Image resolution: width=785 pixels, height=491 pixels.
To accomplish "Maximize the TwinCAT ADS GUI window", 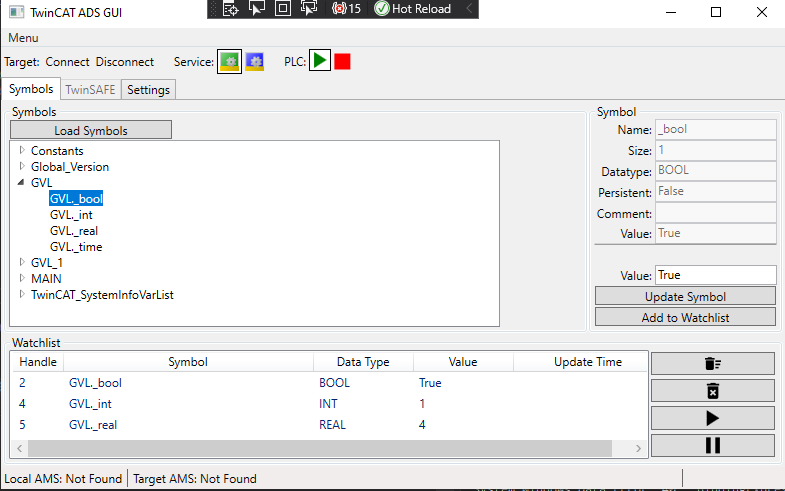I will pos(716,12).
